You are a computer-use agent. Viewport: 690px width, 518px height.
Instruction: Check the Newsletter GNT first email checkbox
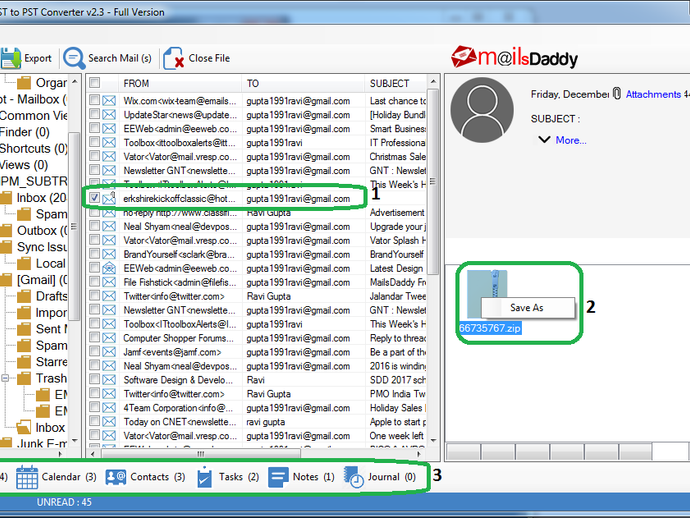click(x=94, y=170)
